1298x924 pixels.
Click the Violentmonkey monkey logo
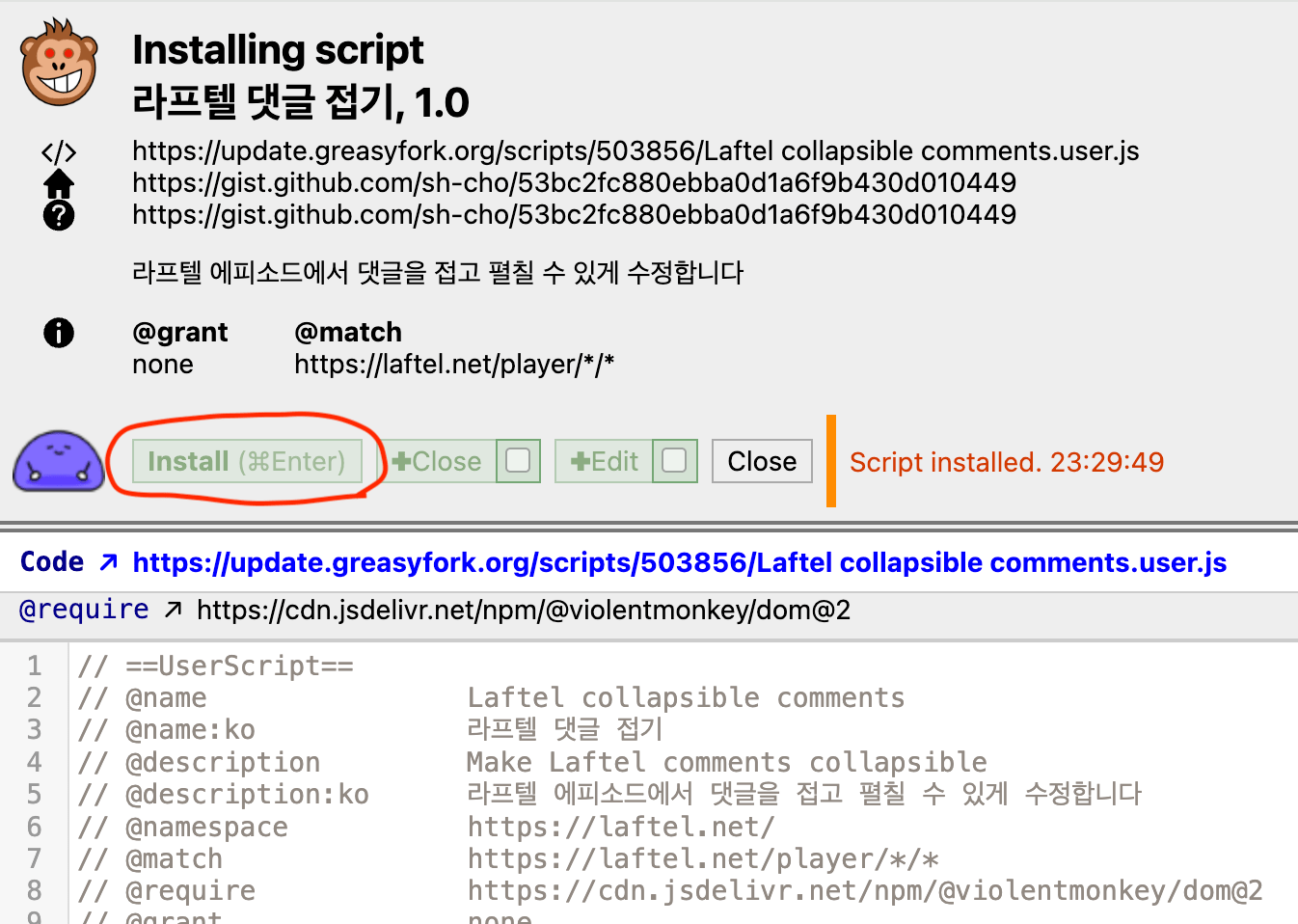(59, 62)
